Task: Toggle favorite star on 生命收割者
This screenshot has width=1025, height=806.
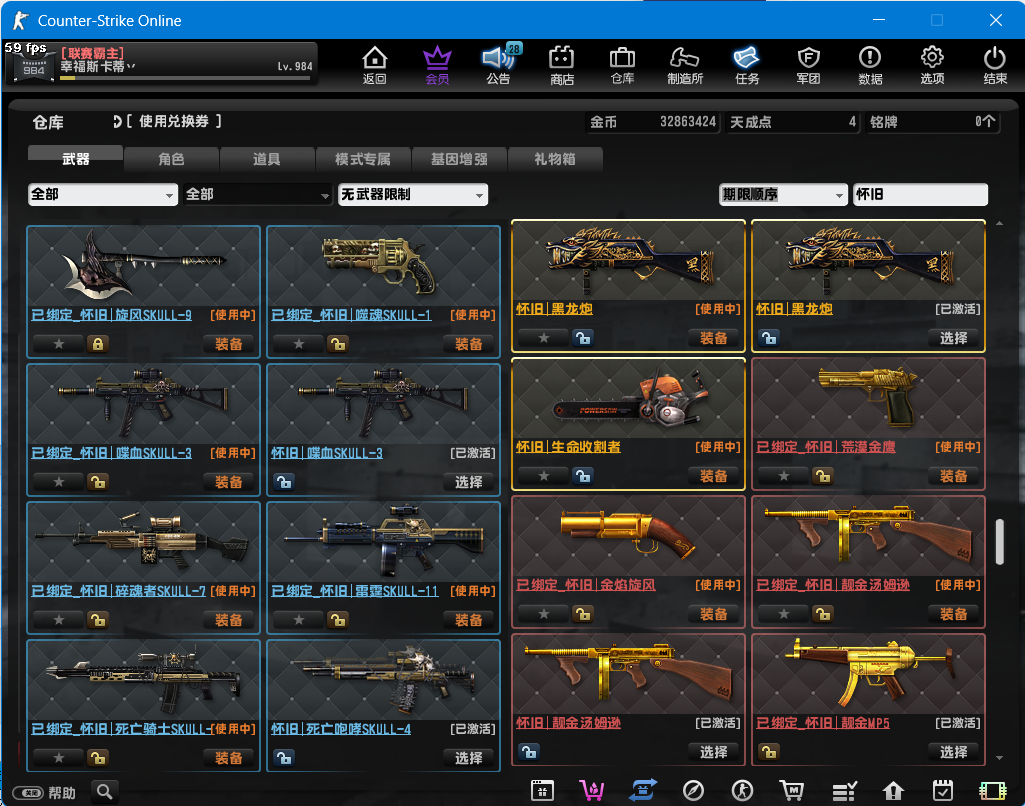Action: click(x=543, y=476)
